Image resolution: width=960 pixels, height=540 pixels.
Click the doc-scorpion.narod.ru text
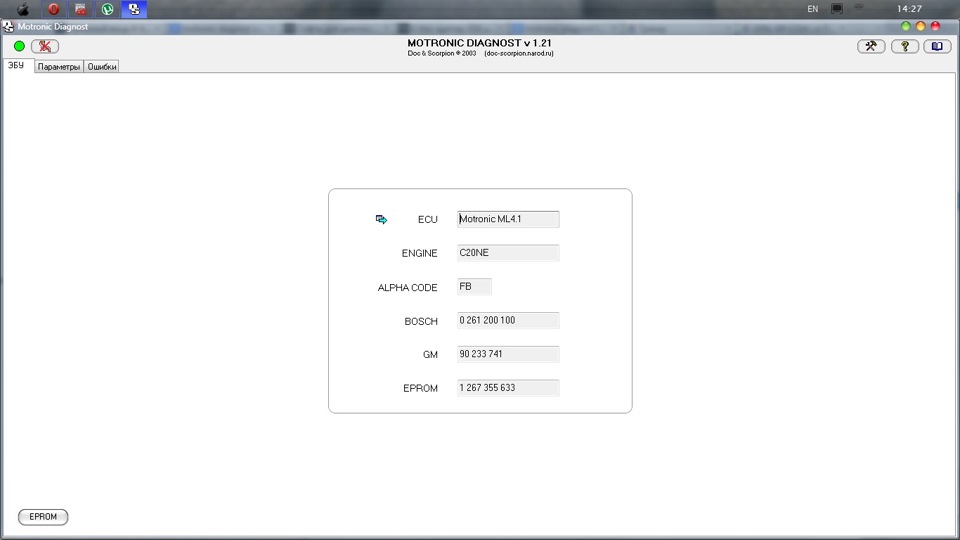tap(519, 53)
